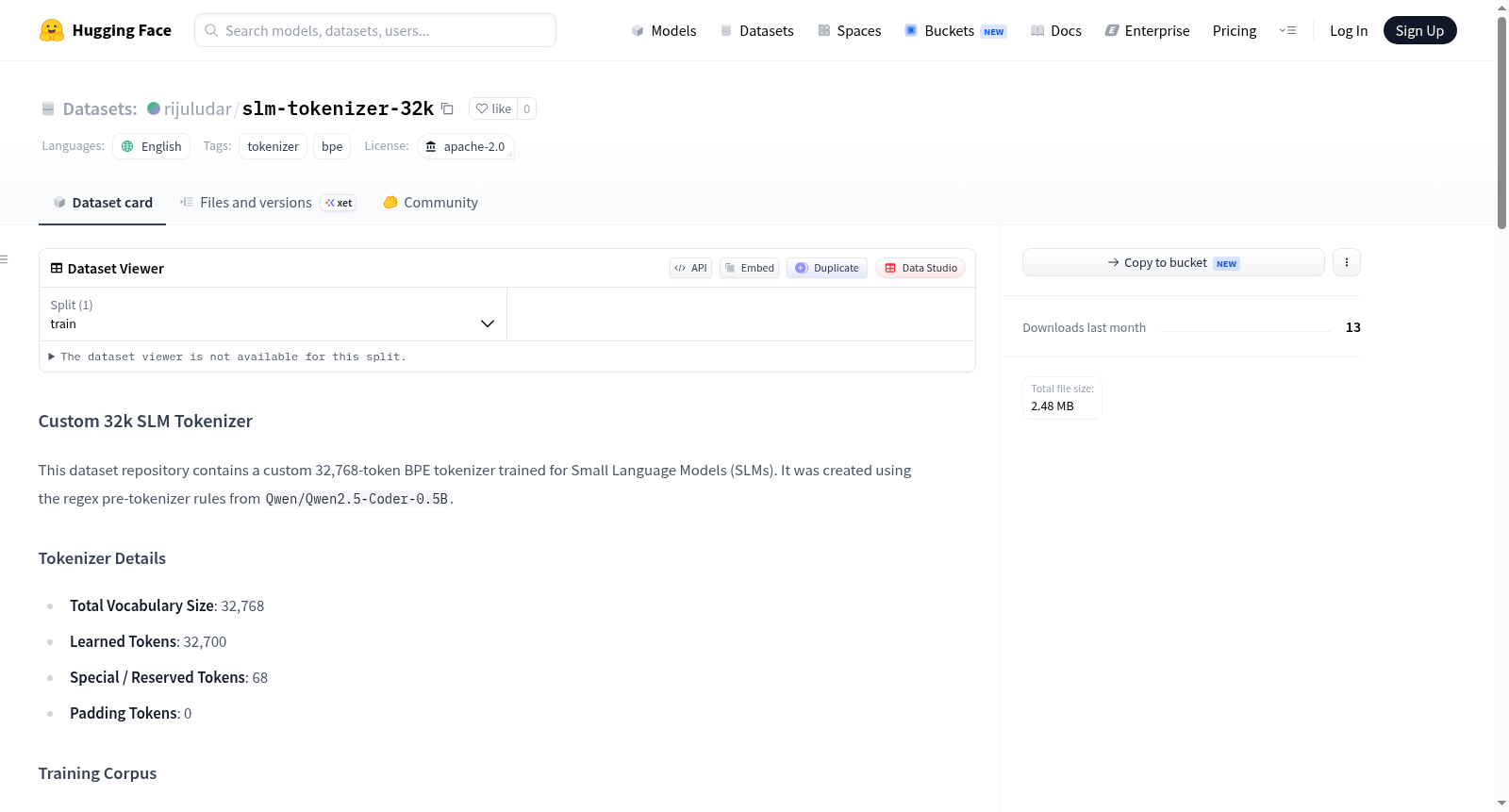Open the slm-tokenizer-32k dataset title link

(x=338, y=108)
